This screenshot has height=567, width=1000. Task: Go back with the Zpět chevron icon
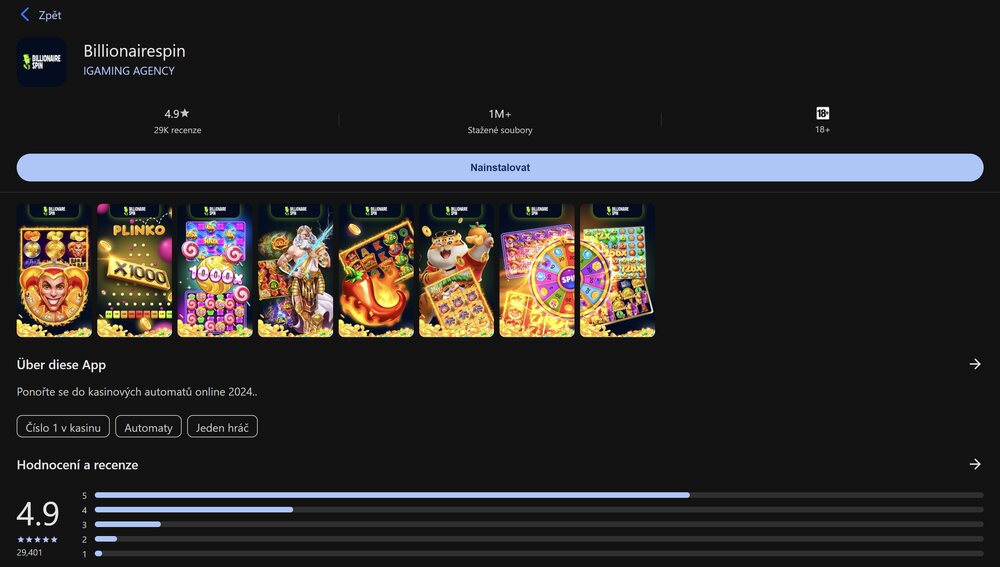(x=25, y=15)
